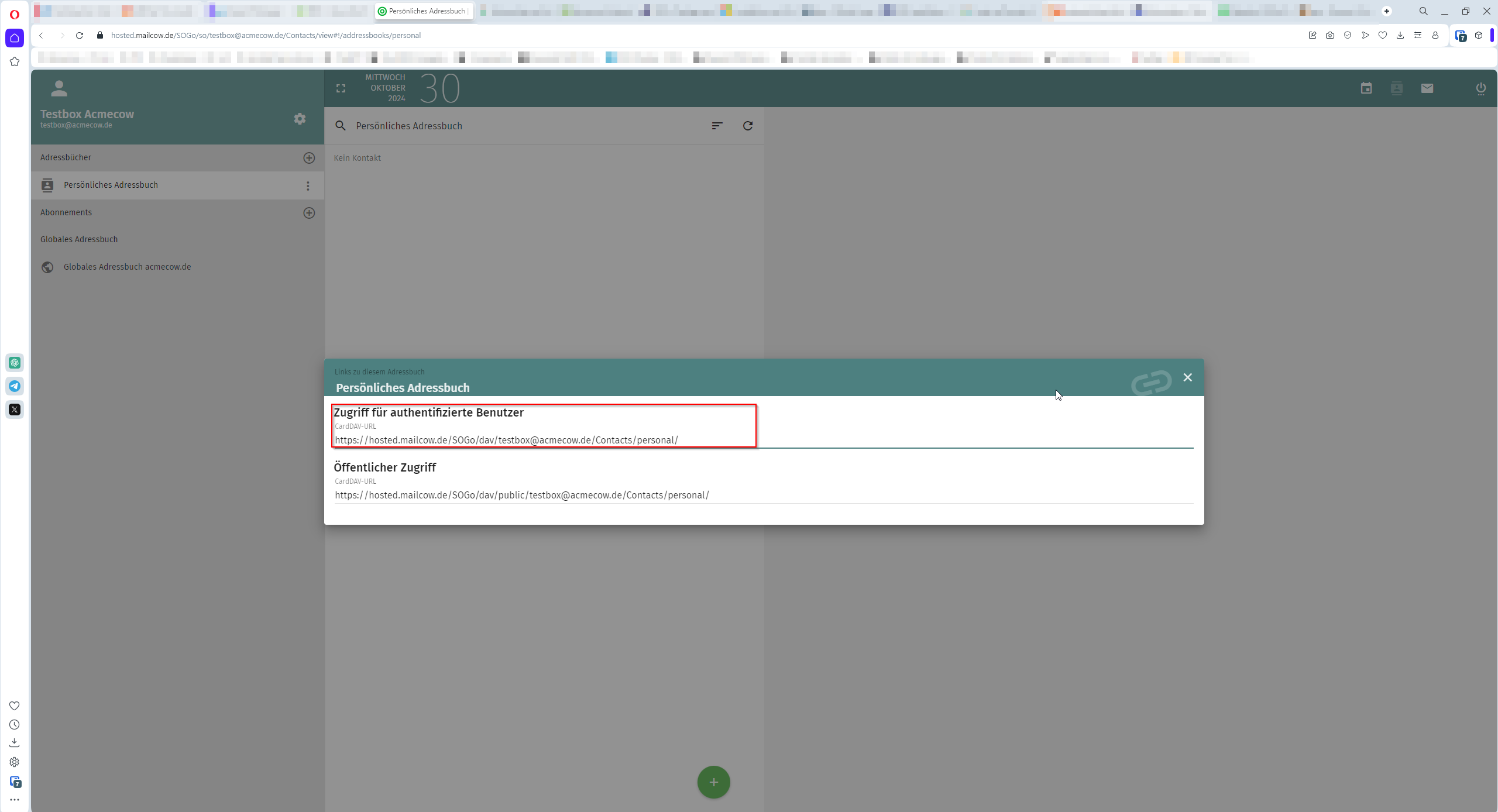This screenshot has height=812, width=1498.
Task: Toggle fullscreen date view
Action: pos(341,88)
